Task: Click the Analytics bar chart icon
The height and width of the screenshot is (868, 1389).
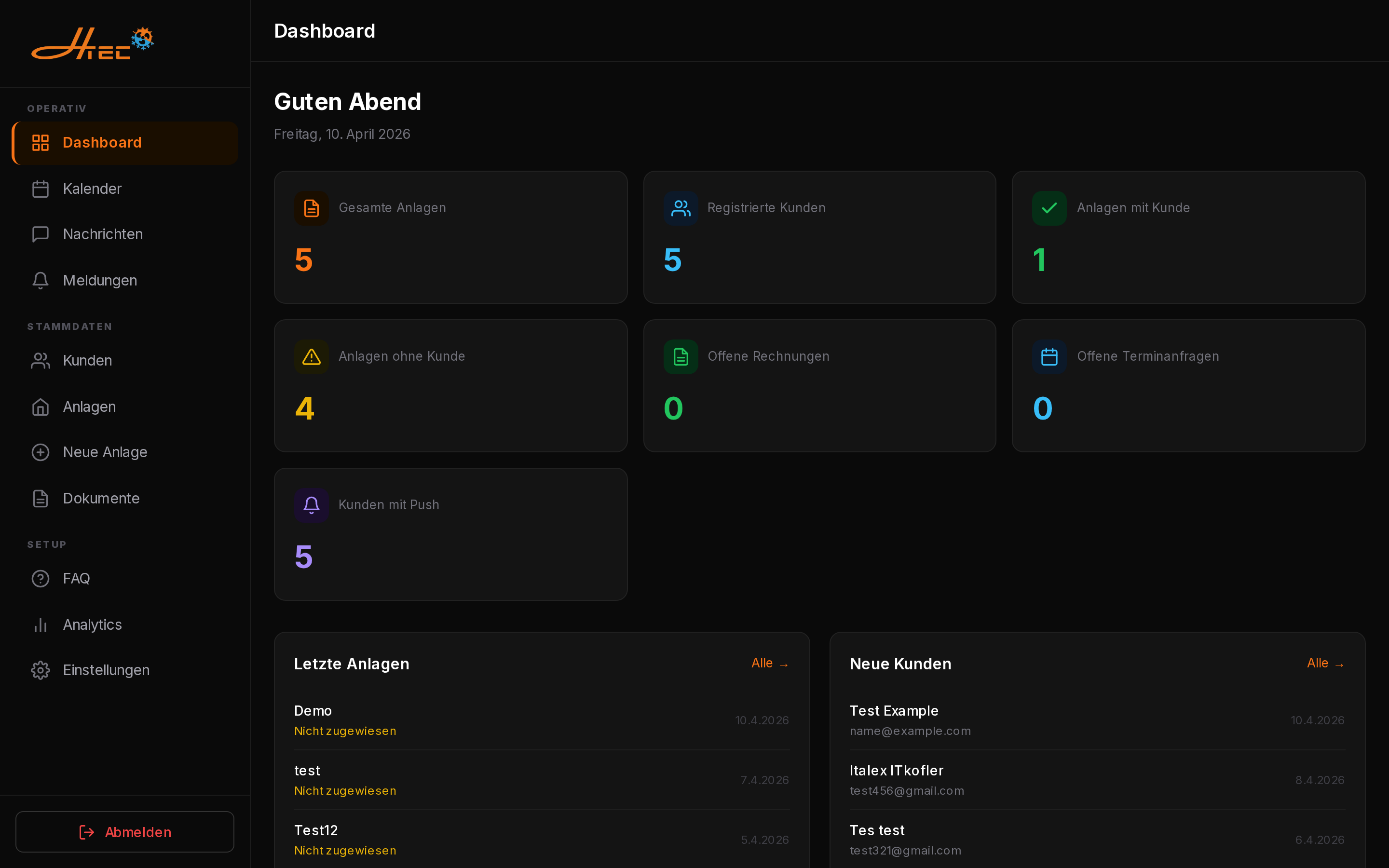Action: tap(40, 624)
